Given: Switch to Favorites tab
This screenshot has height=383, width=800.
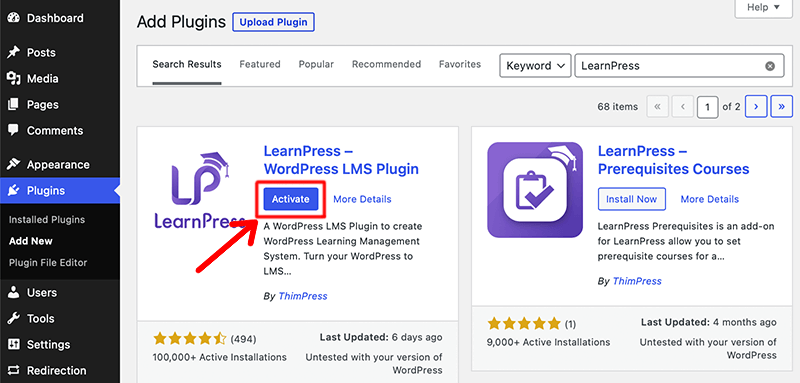Looking at the screenshot, I should [x=460, y=64].
